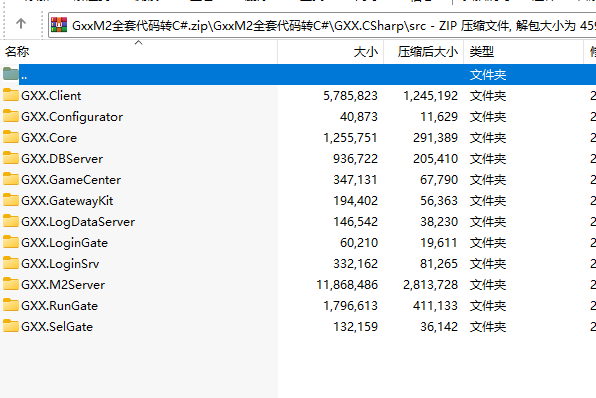Click the GXX.Core folder icon

coord(11,137)
